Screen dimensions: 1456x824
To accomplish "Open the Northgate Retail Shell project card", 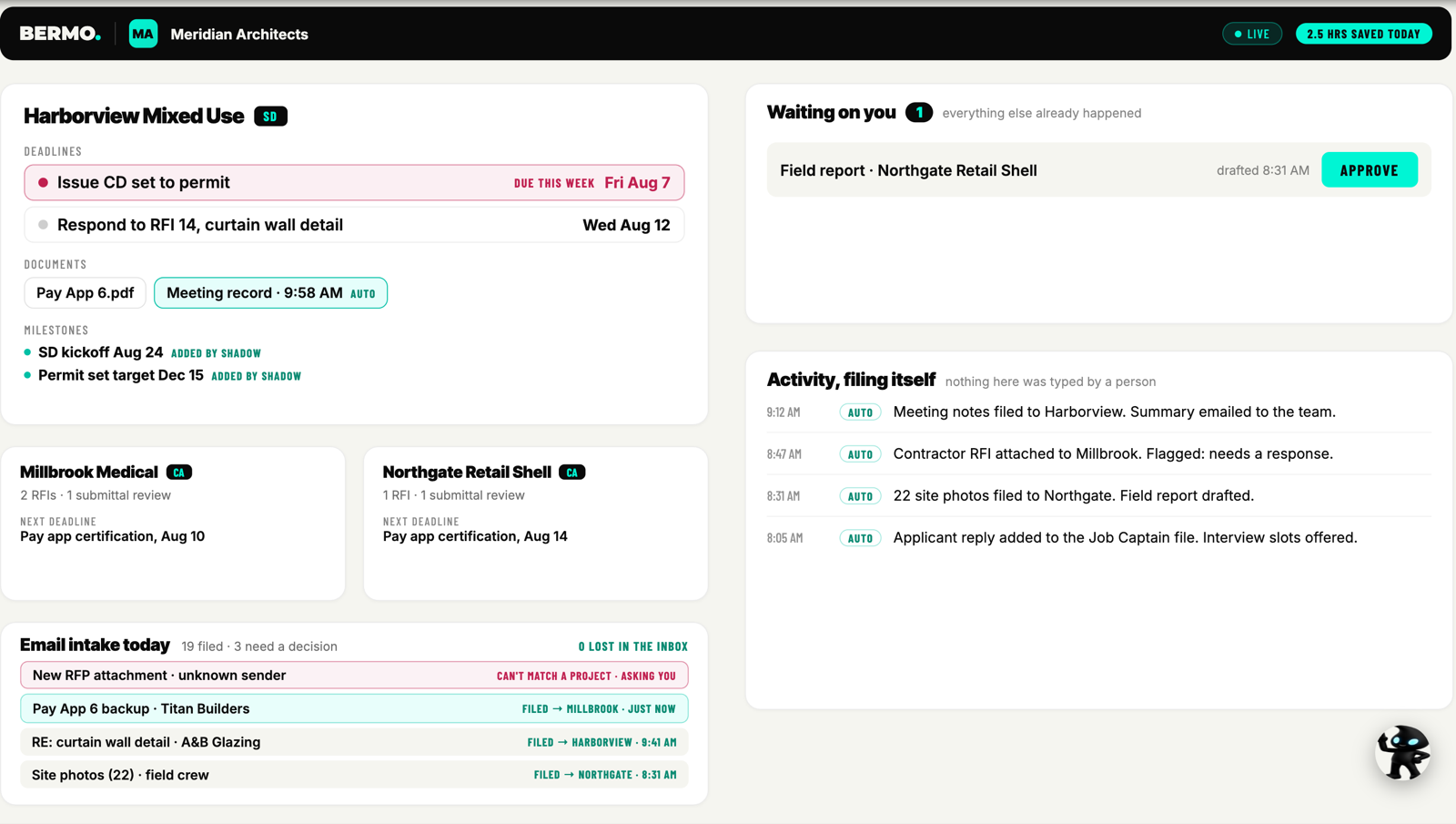I will coord(535,524).
